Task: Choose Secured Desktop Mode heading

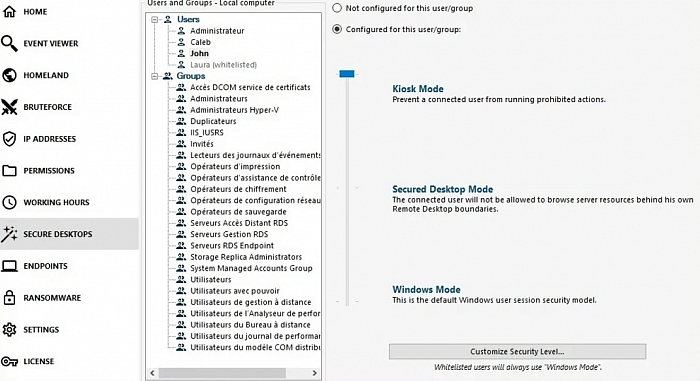Action: coord(442,189)
